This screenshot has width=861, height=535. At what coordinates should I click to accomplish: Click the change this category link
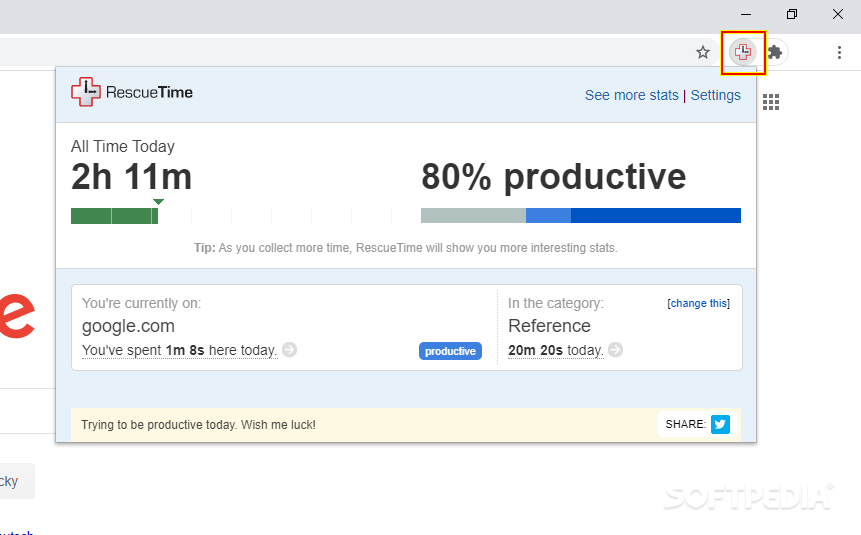(x=698, y=303)
